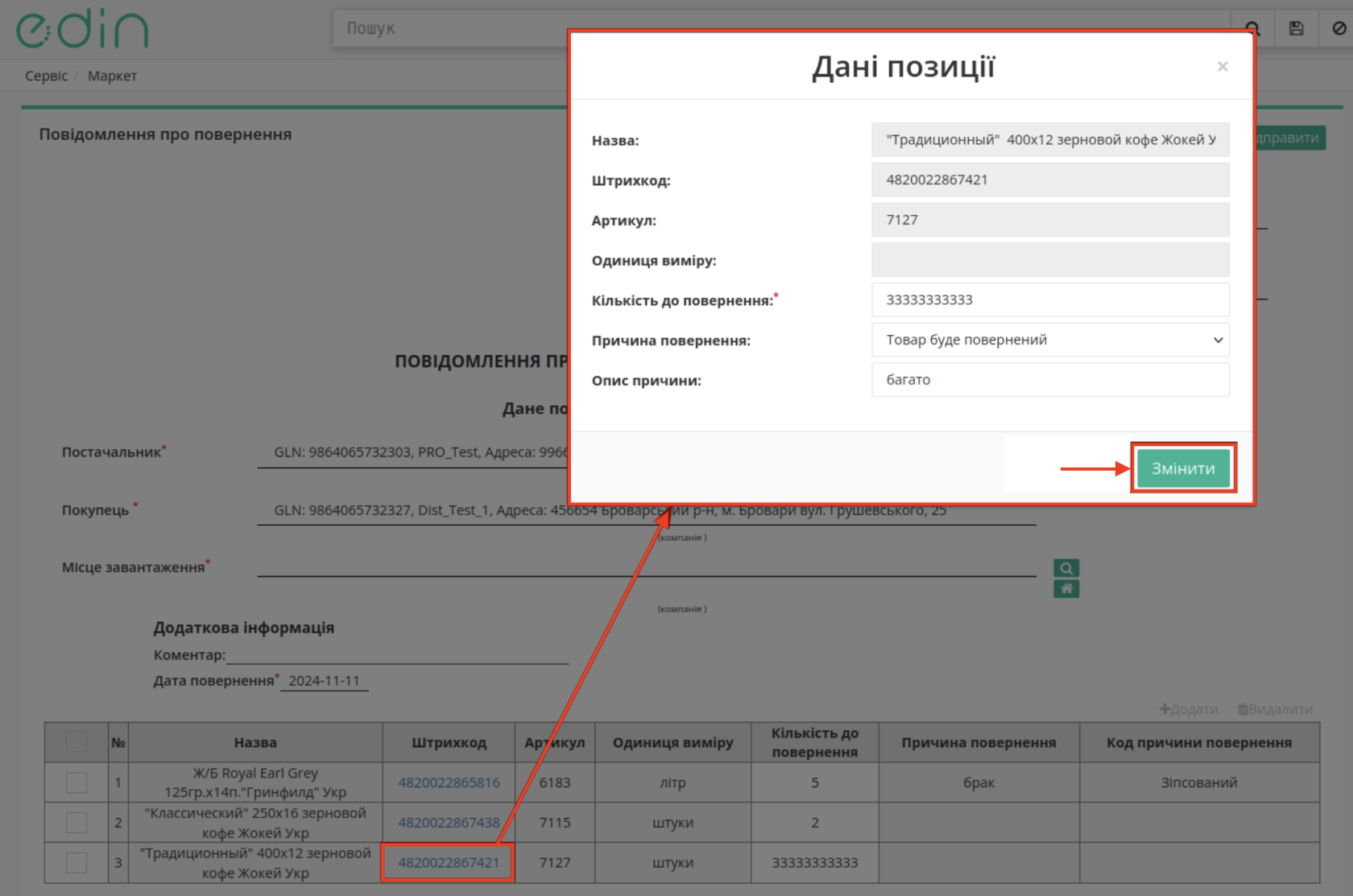Click the Місце завантаження input line

coord(647,567)
